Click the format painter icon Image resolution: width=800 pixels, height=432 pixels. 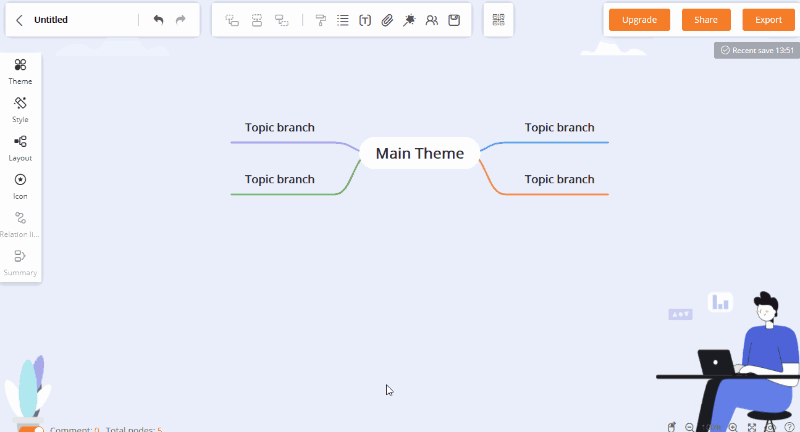321,20
